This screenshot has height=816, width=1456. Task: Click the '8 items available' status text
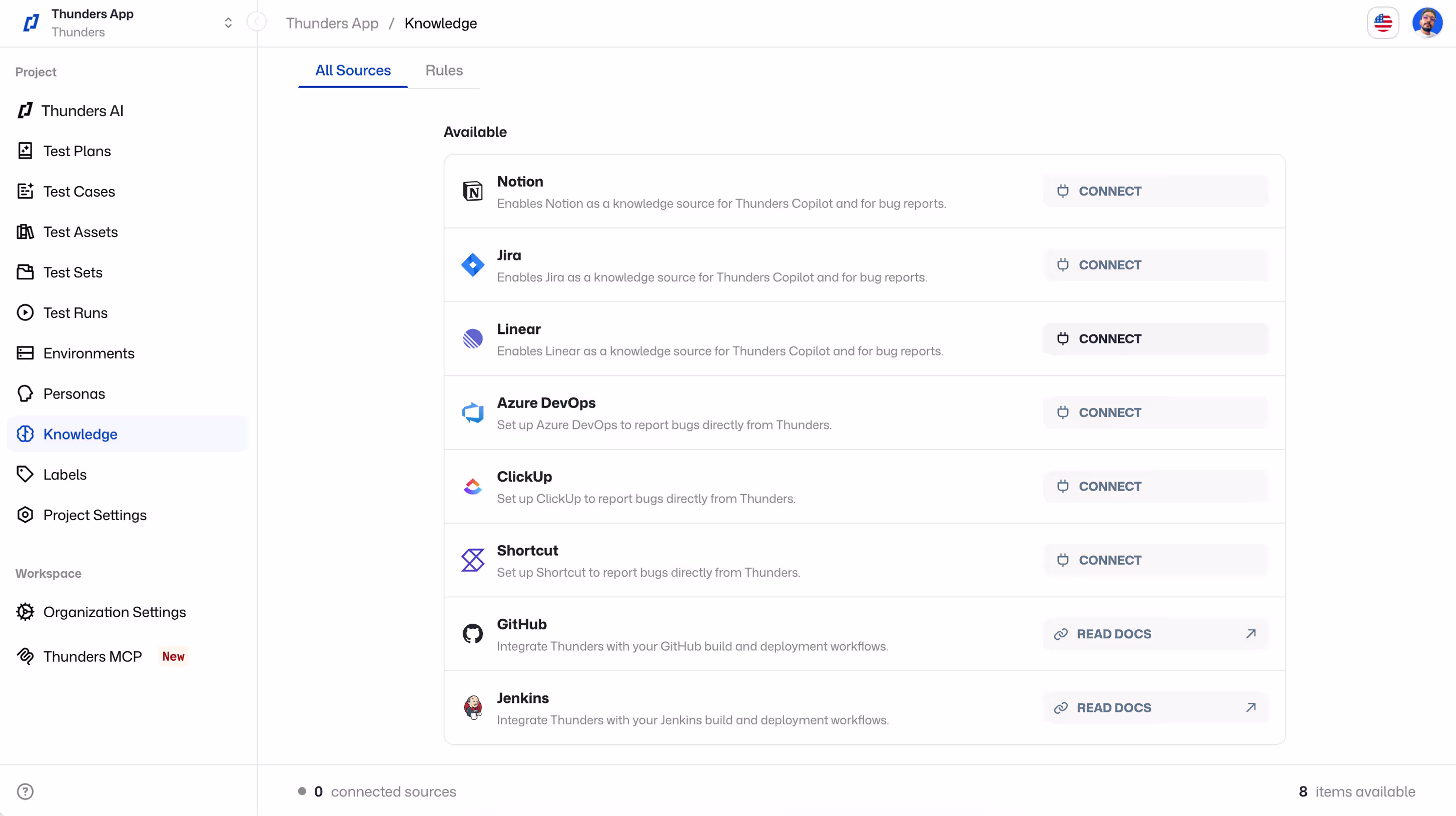pos(1357,791)
